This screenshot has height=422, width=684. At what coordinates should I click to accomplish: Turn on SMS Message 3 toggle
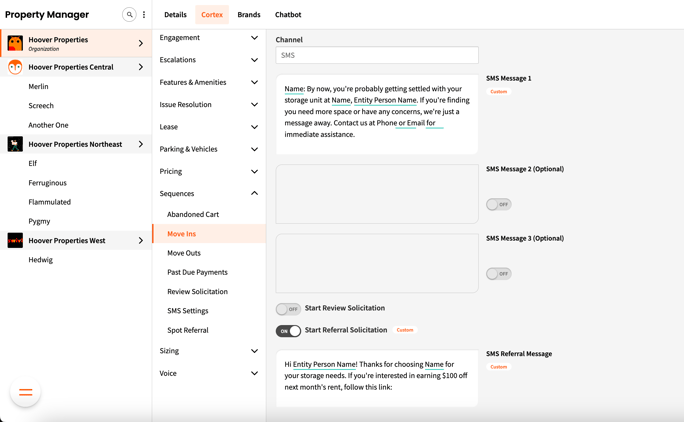click(x=498, y=273)
